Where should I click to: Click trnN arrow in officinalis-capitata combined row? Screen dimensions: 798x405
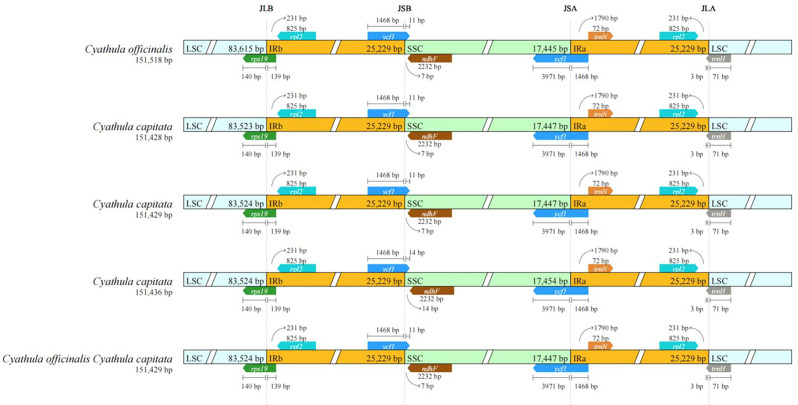[601, 346]
